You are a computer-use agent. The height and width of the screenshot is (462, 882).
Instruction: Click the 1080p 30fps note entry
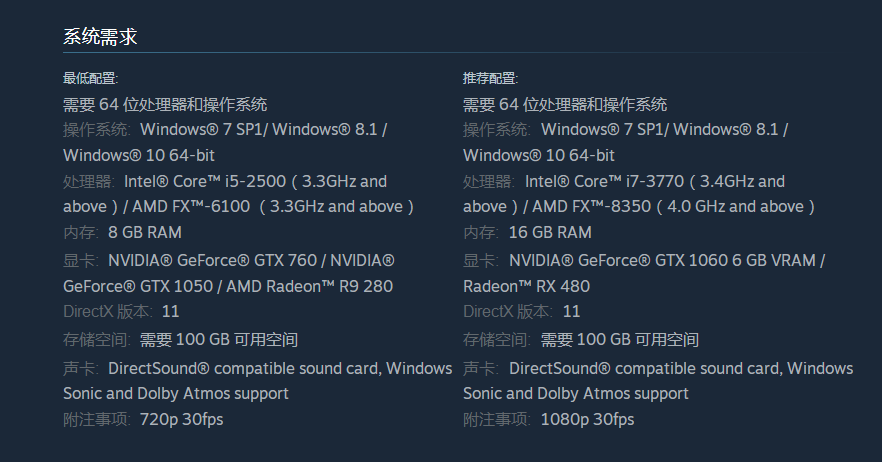[587, 419]
